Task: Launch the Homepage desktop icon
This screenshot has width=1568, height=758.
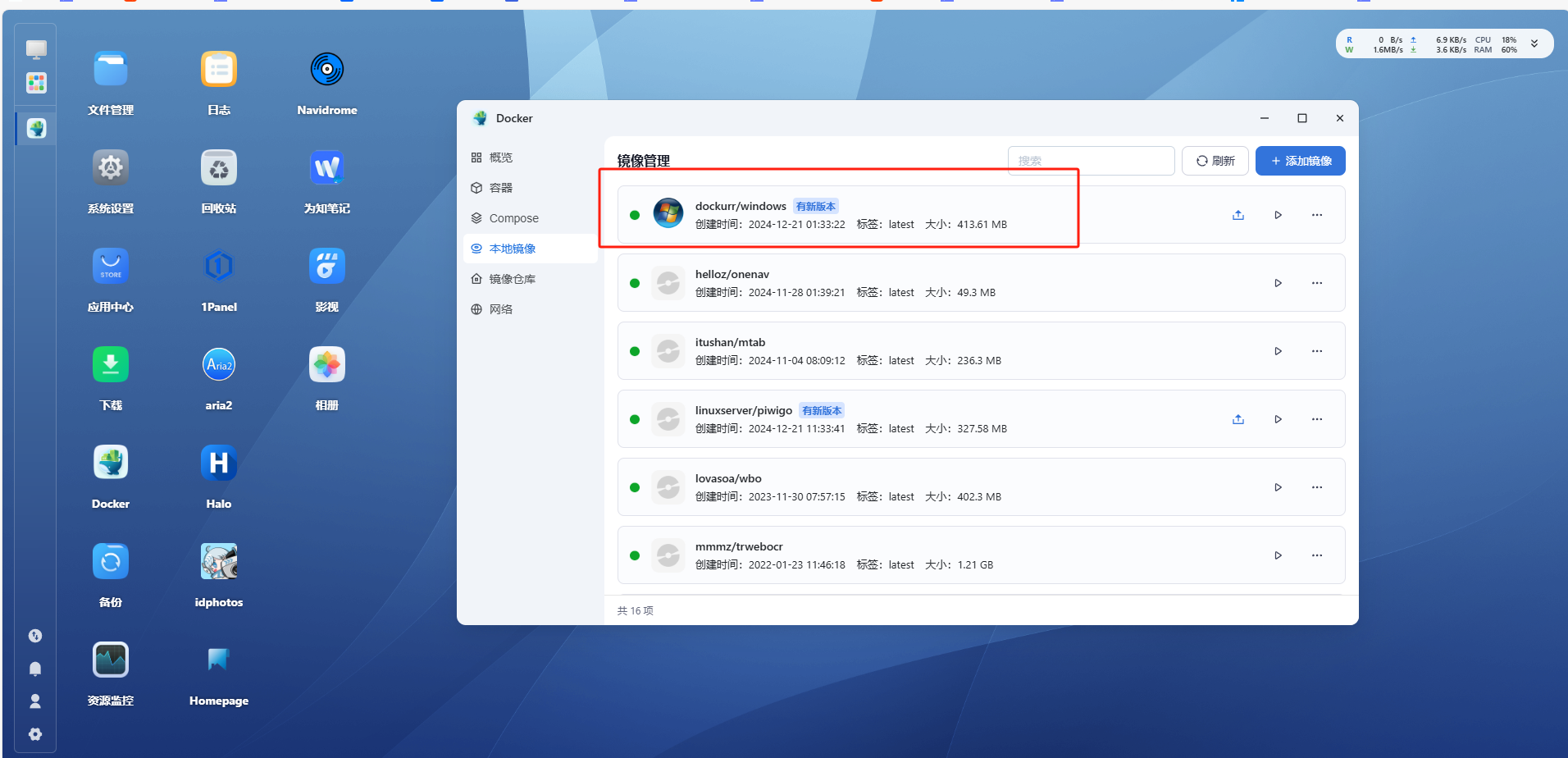Action: tap(219, 660)
